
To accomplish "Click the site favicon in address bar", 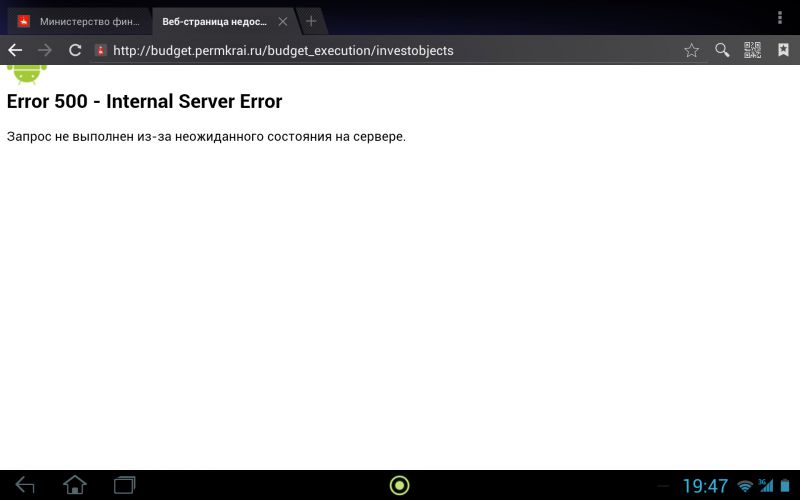I will (x=100, y=50).
